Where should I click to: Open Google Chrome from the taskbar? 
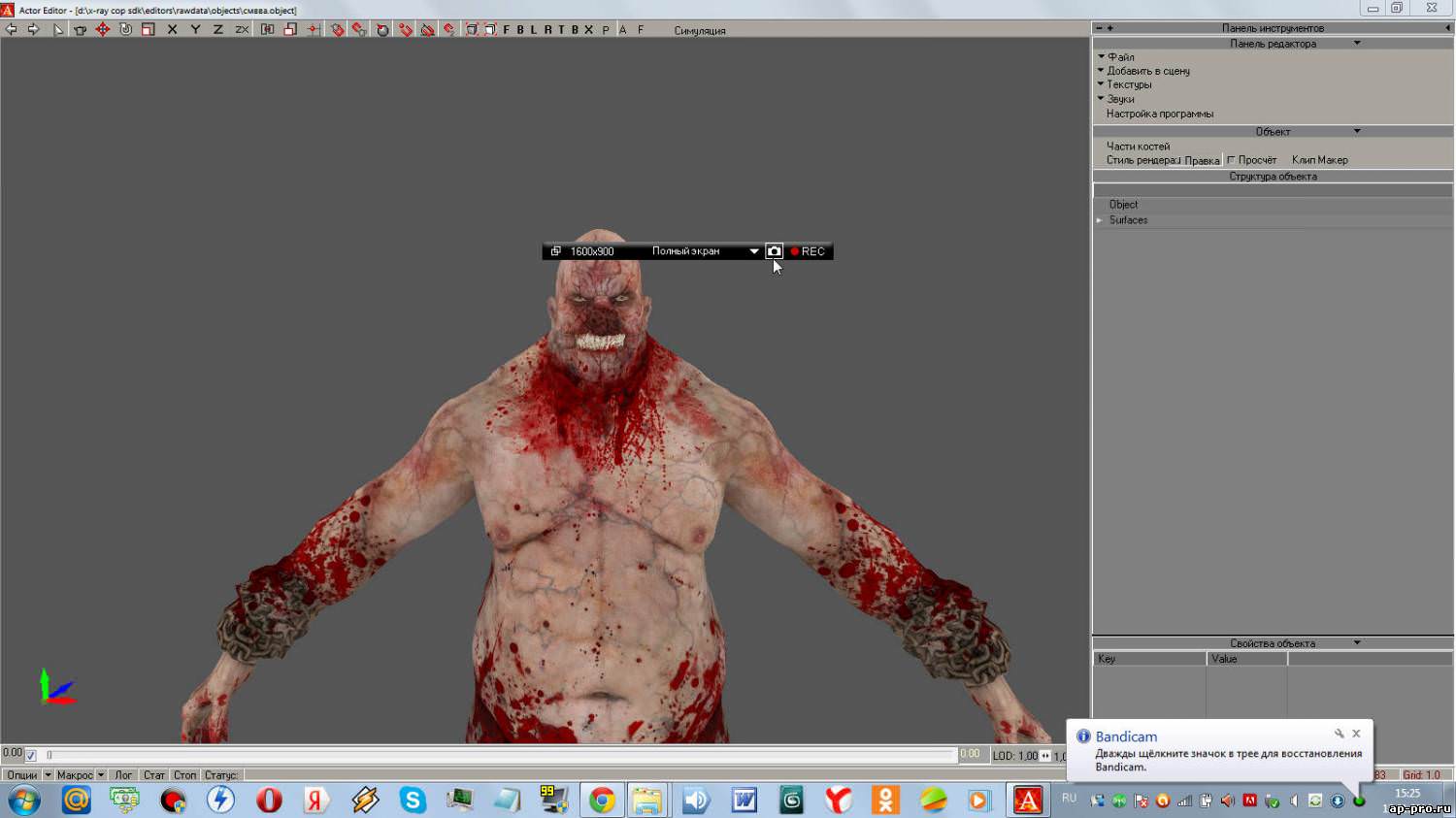coord(602,801)
